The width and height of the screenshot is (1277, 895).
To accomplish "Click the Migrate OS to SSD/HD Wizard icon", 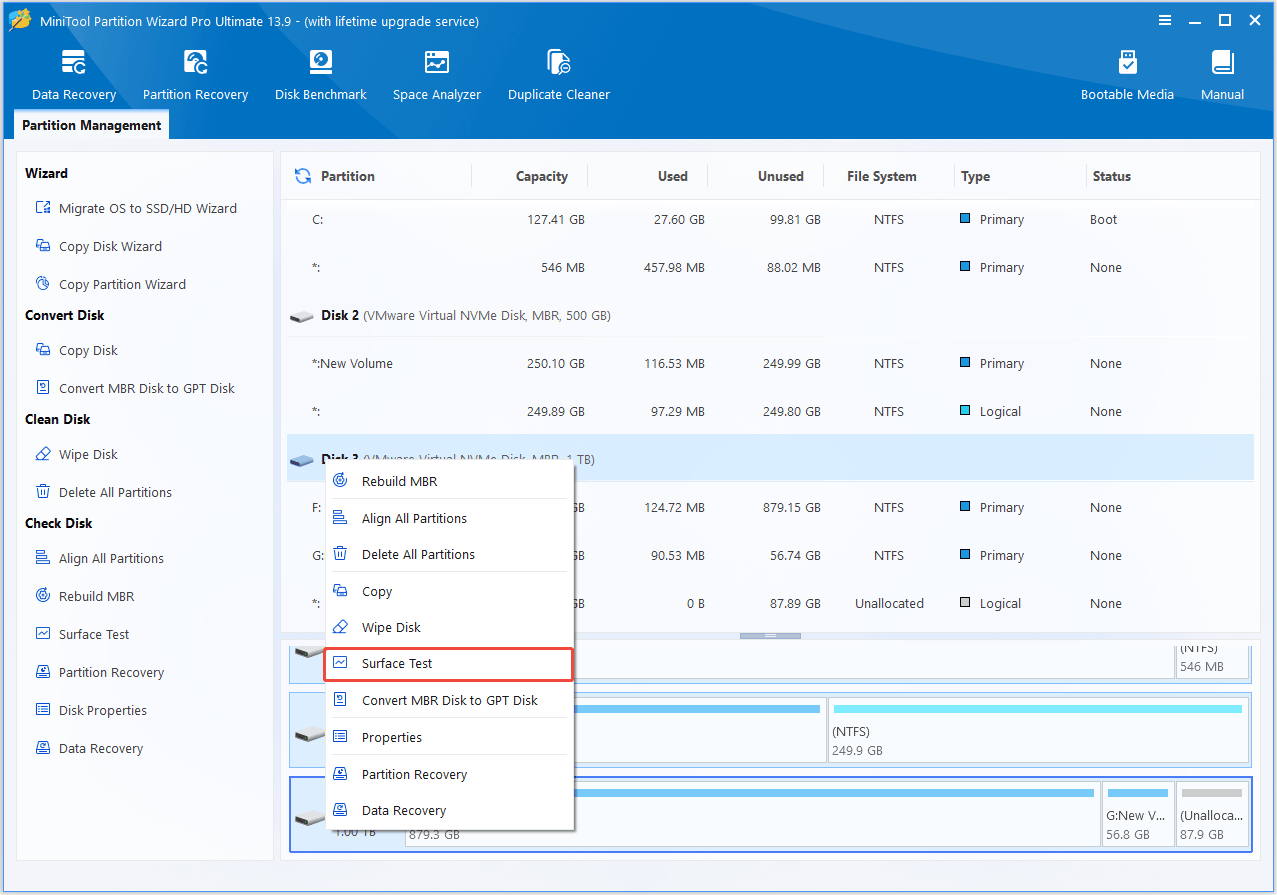I will click(43, 208).
